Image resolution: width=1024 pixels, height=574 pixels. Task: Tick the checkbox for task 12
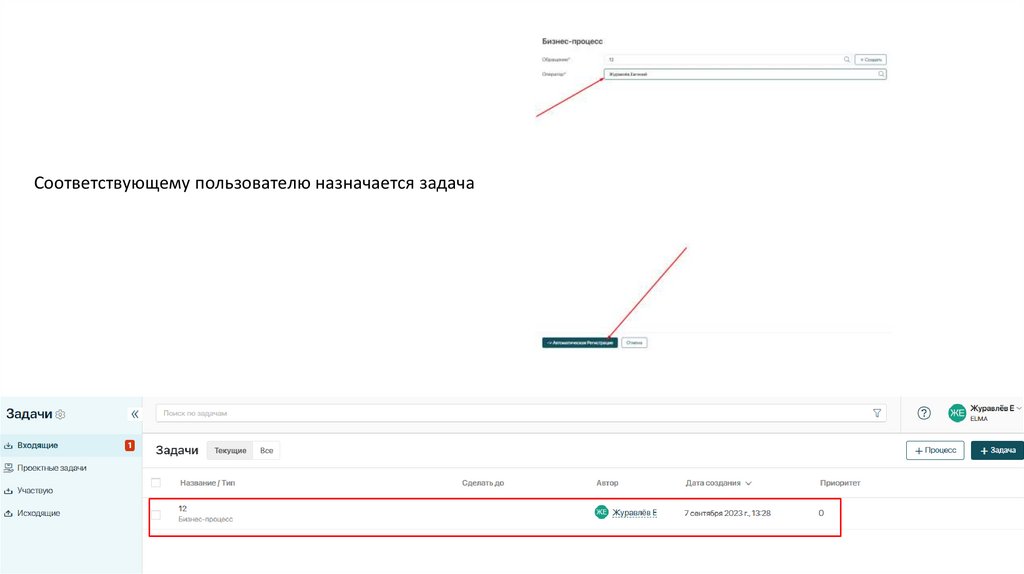click(x=155, y=514)
